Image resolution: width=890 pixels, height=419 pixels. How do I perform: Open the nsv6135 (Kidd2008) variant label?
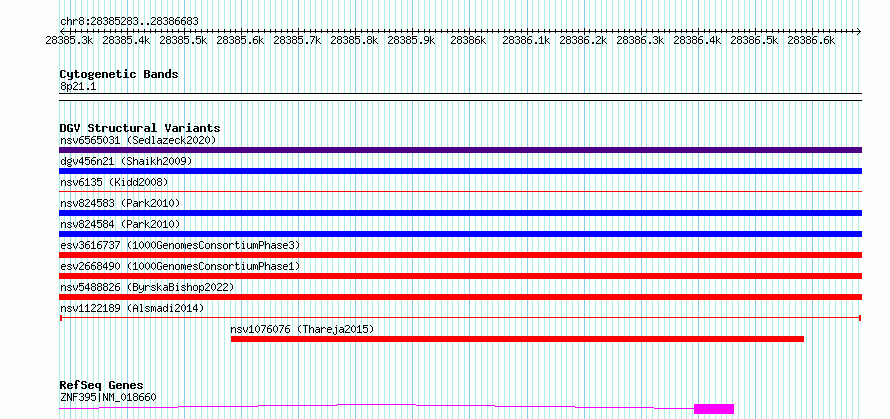[x=114, y=182]
